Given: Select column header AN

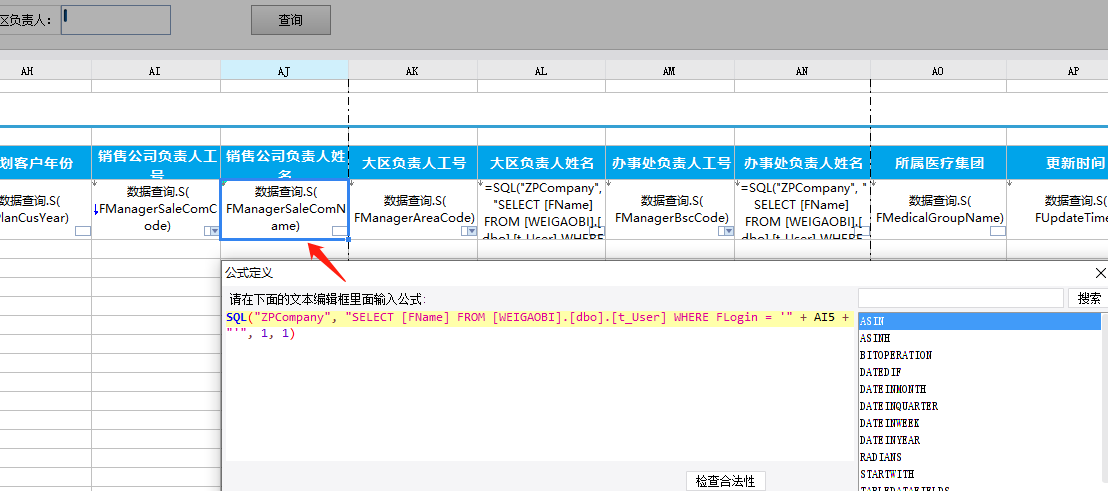Looking at the screenshot, I should (803, 71).
